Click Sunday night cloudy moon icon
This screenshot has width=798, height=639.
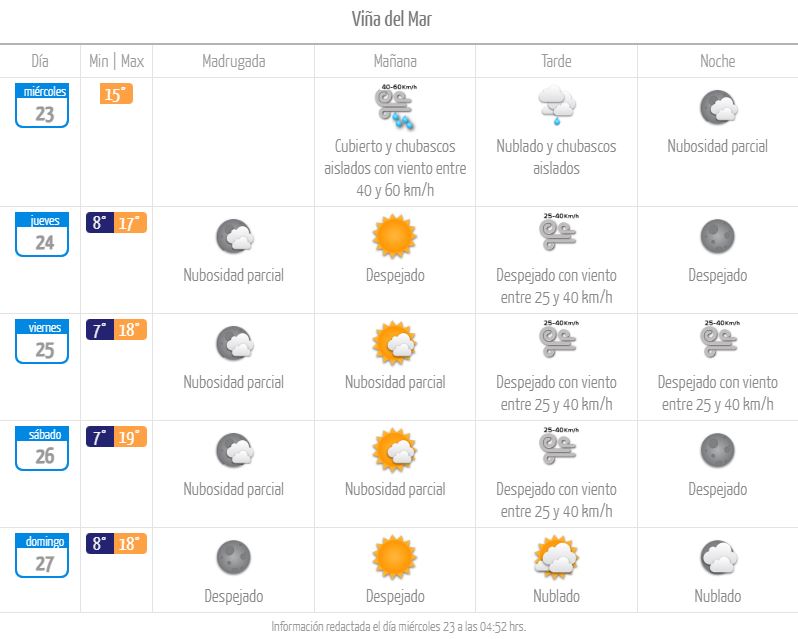pyautogui.click(x=718, y=558)
